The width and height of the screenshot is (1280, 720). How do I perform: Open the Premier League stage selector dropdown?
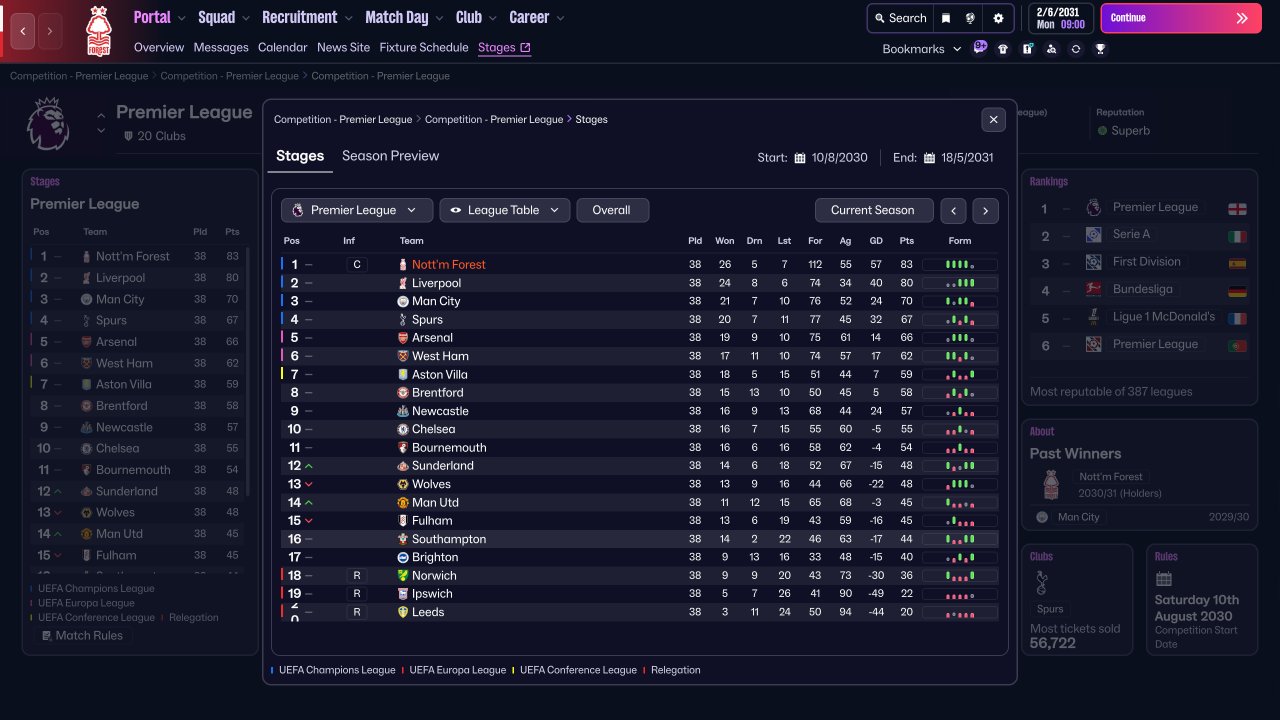click(357, 210)
